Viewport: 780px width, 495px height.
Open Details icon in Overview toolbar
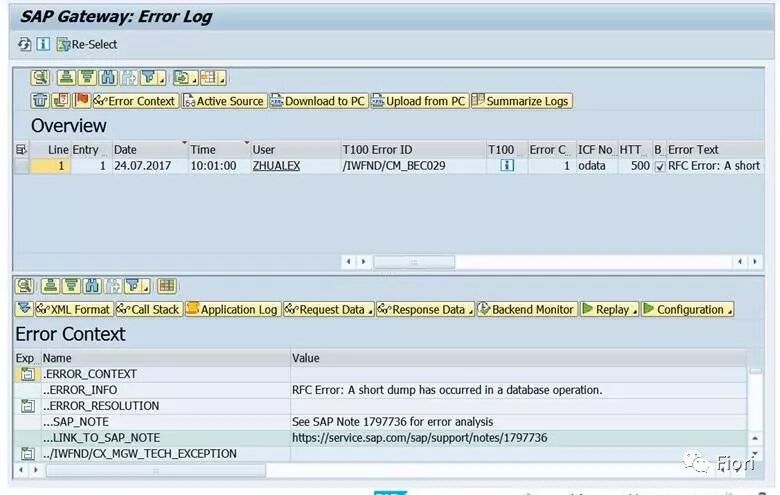tap(40, 78)
